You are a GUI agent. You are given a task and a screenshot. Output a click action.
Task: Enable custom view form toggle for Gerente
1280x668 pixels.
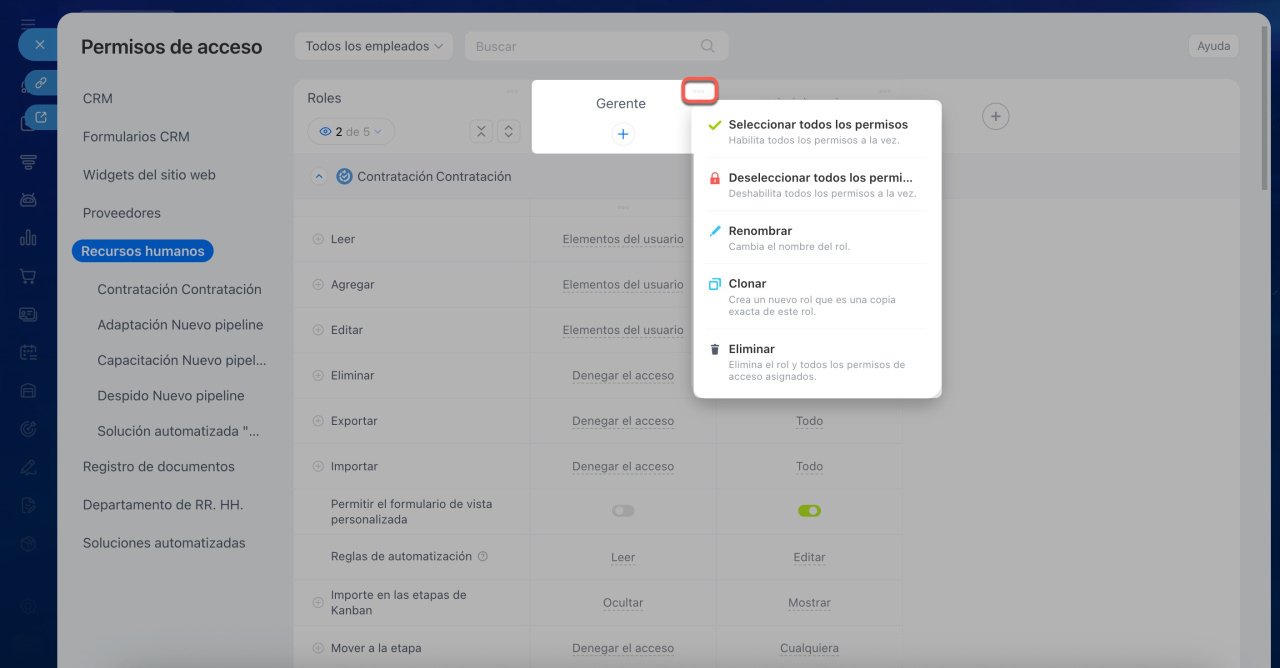tap(623, 511)
